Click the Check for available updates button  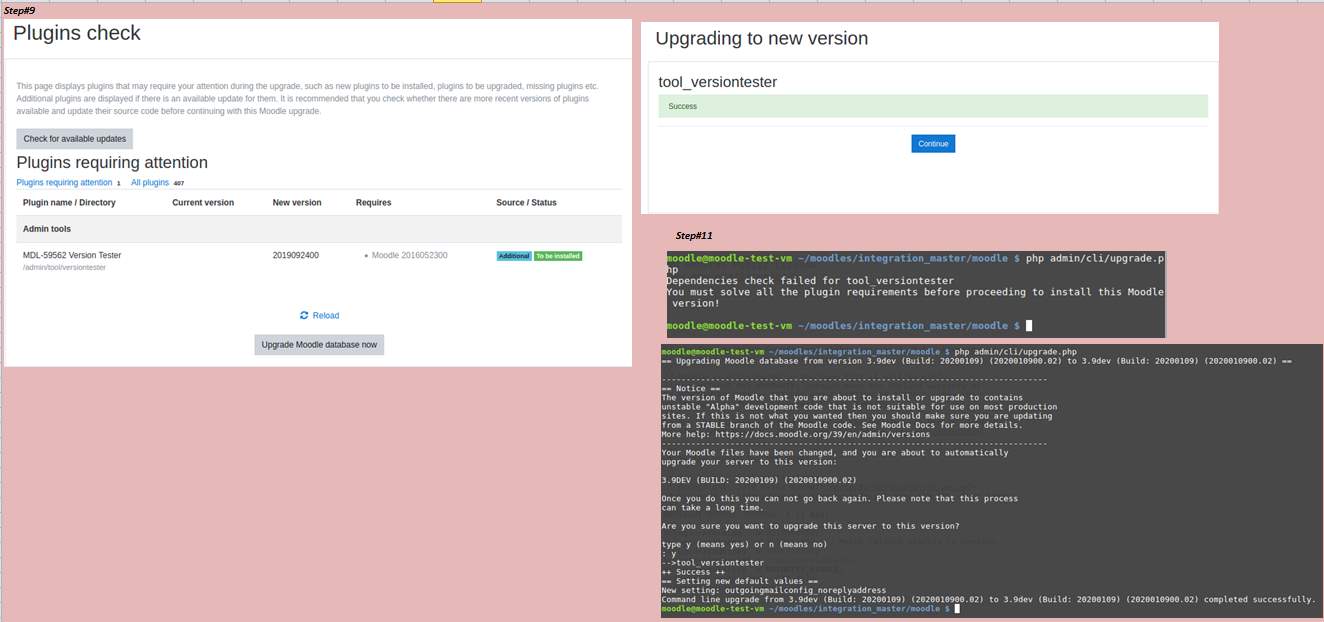(74, 139)
